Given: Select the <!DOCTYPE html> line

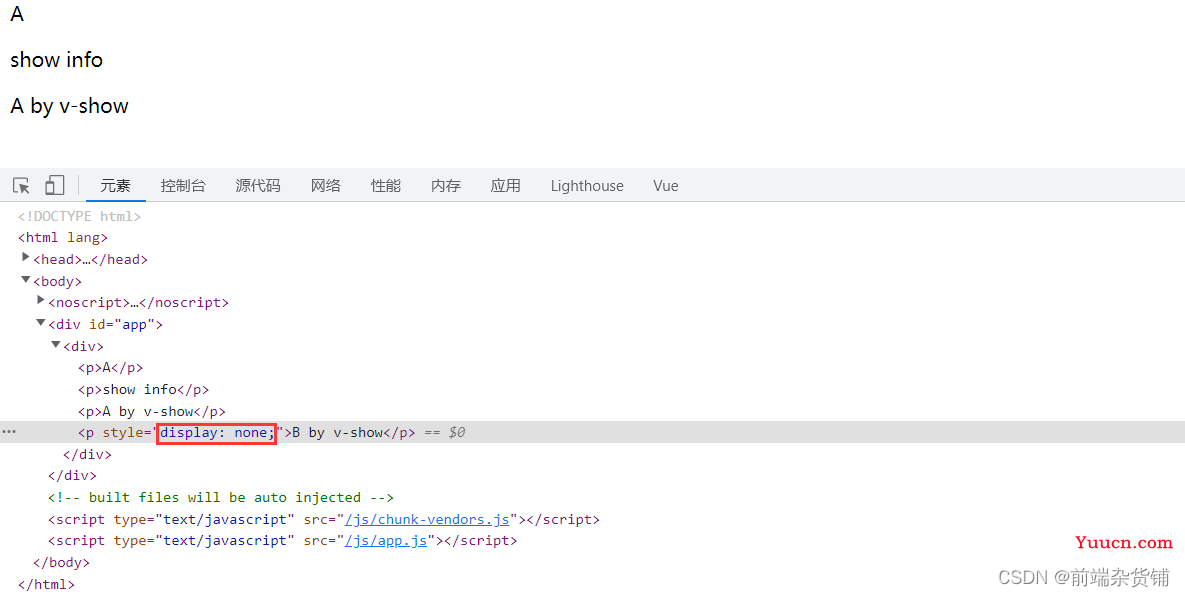Looking at the screenshot, I should (x=79, y=216).
